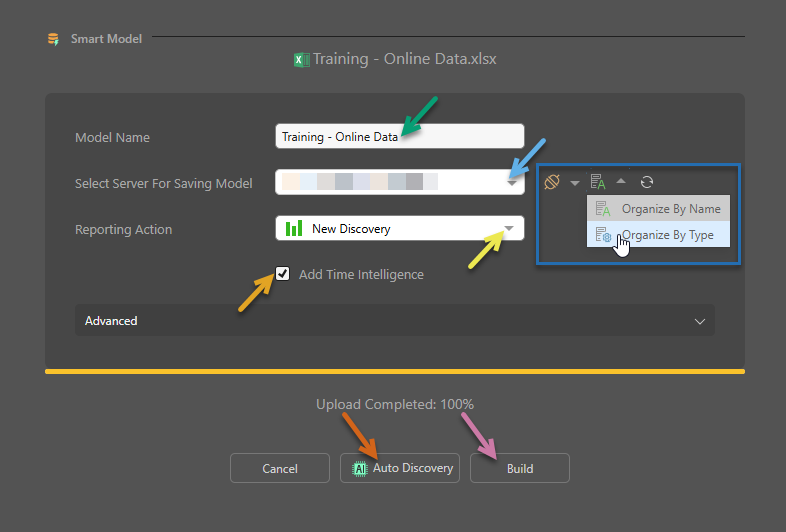Open the Reporting Action dropdown arrow

coord(509,229)
